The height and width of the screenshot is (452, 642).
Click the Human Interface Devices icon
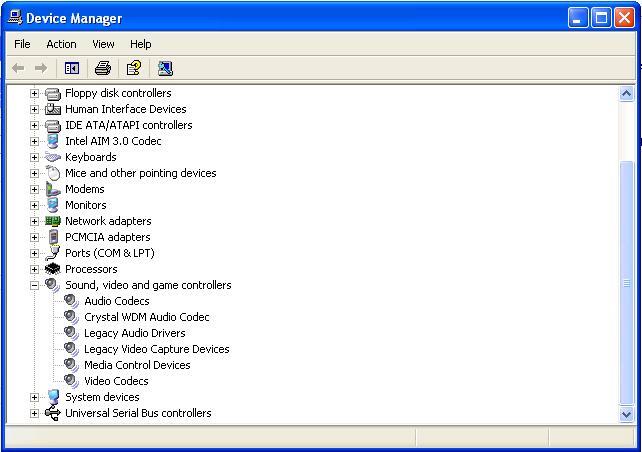pos(53,109)
